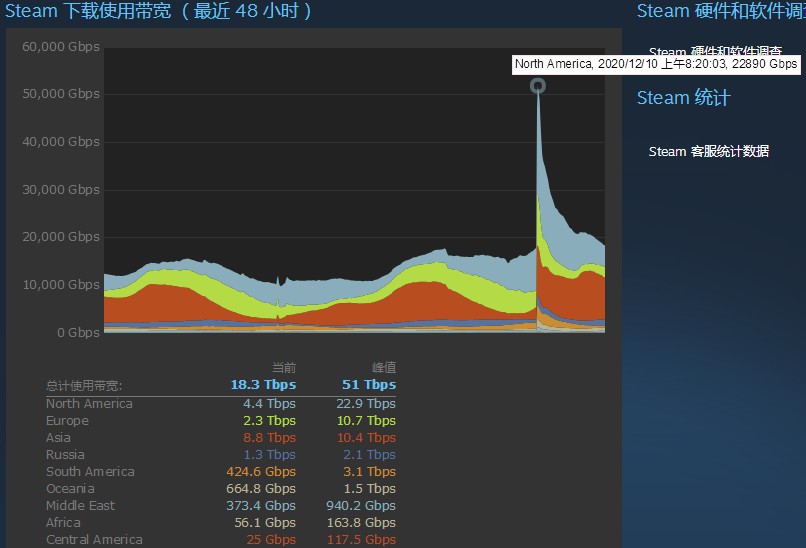Click the 30,000 Gbps axis label
This screenshot has width=806, height=548.
click(61, 189)
